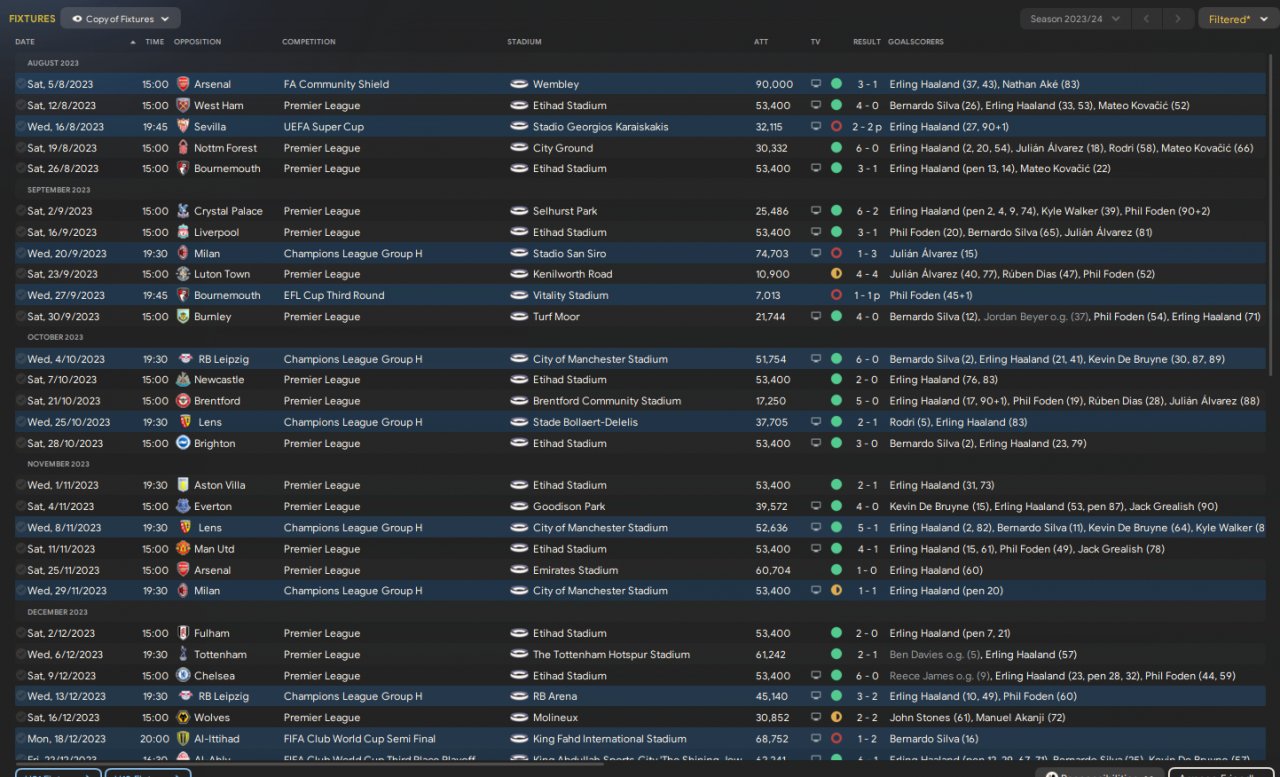The width and height of the screenshot is (1280, 777).
Task: Click the Tottenham club badge
Action: click(183, 655)
